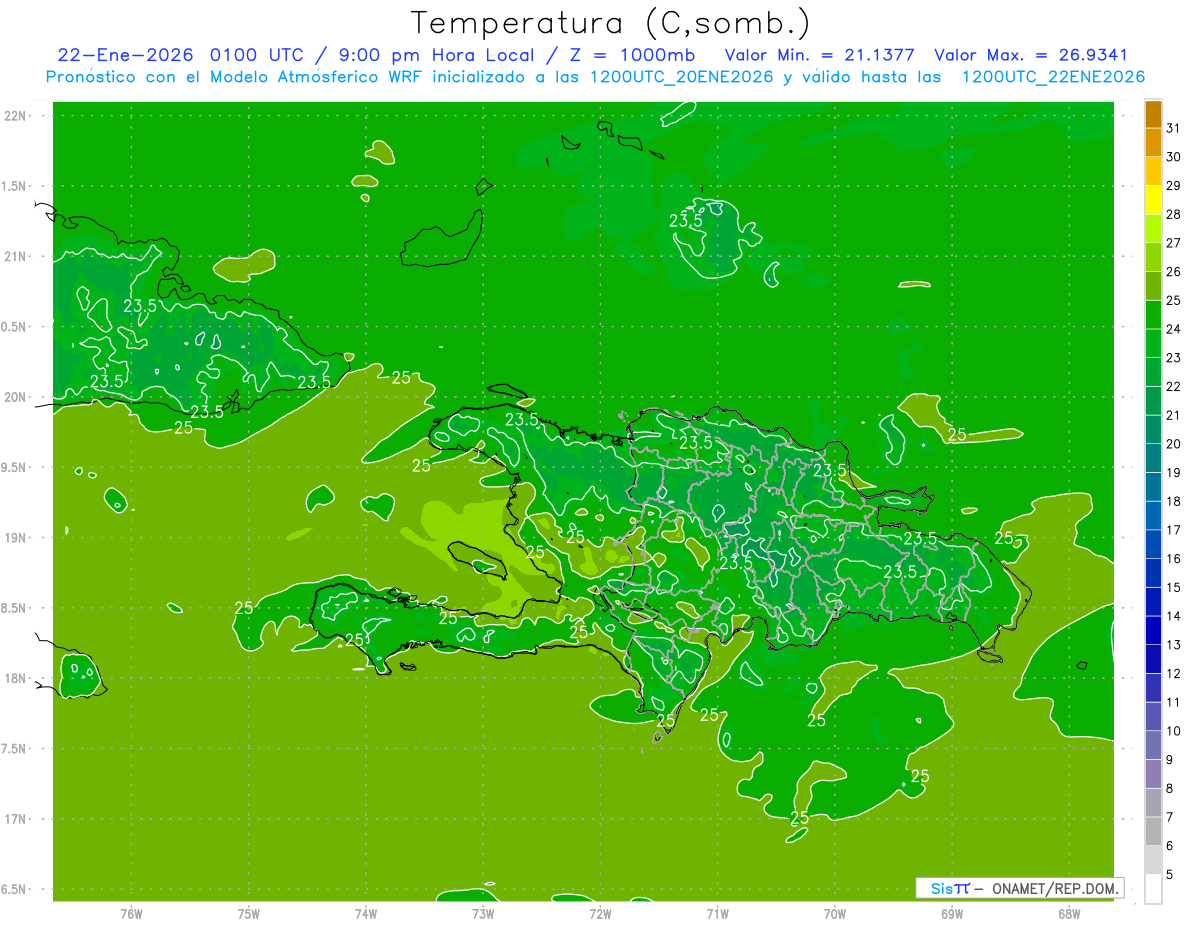1200x927 pixels.
Task: Click the "72W" longitude axis label
Action: [600, 914]
